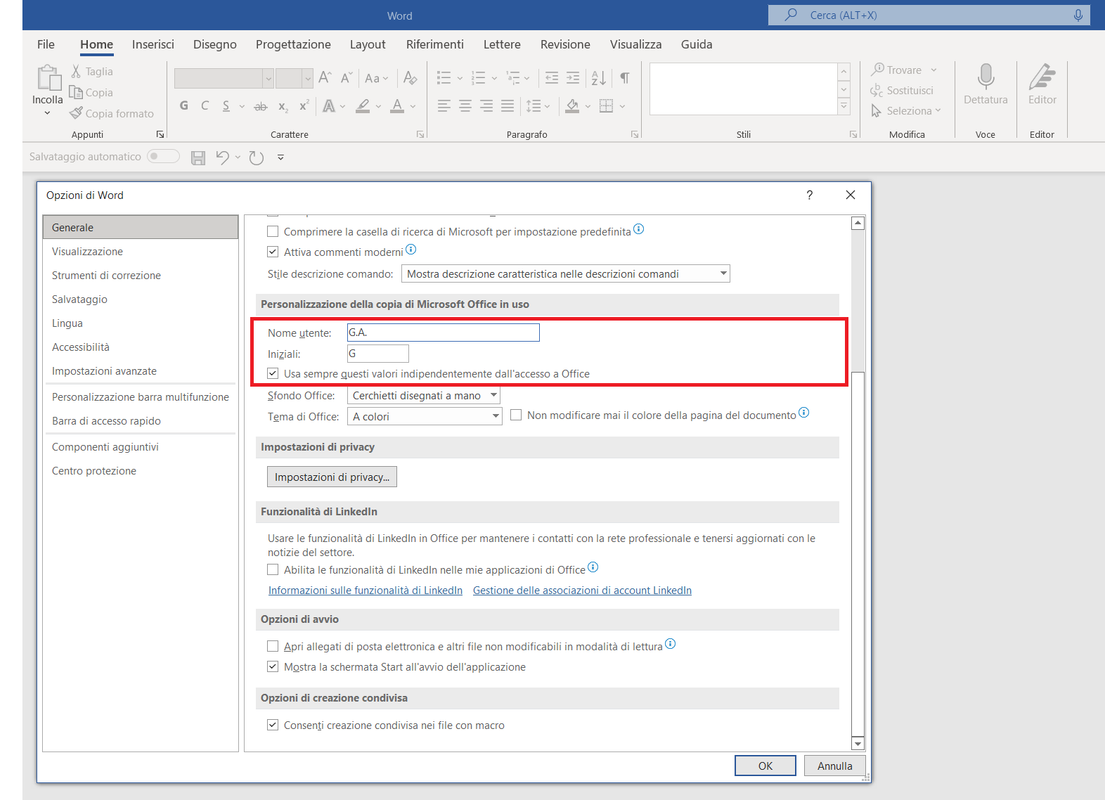Open the borders dropdown arrow

point(622,106)
